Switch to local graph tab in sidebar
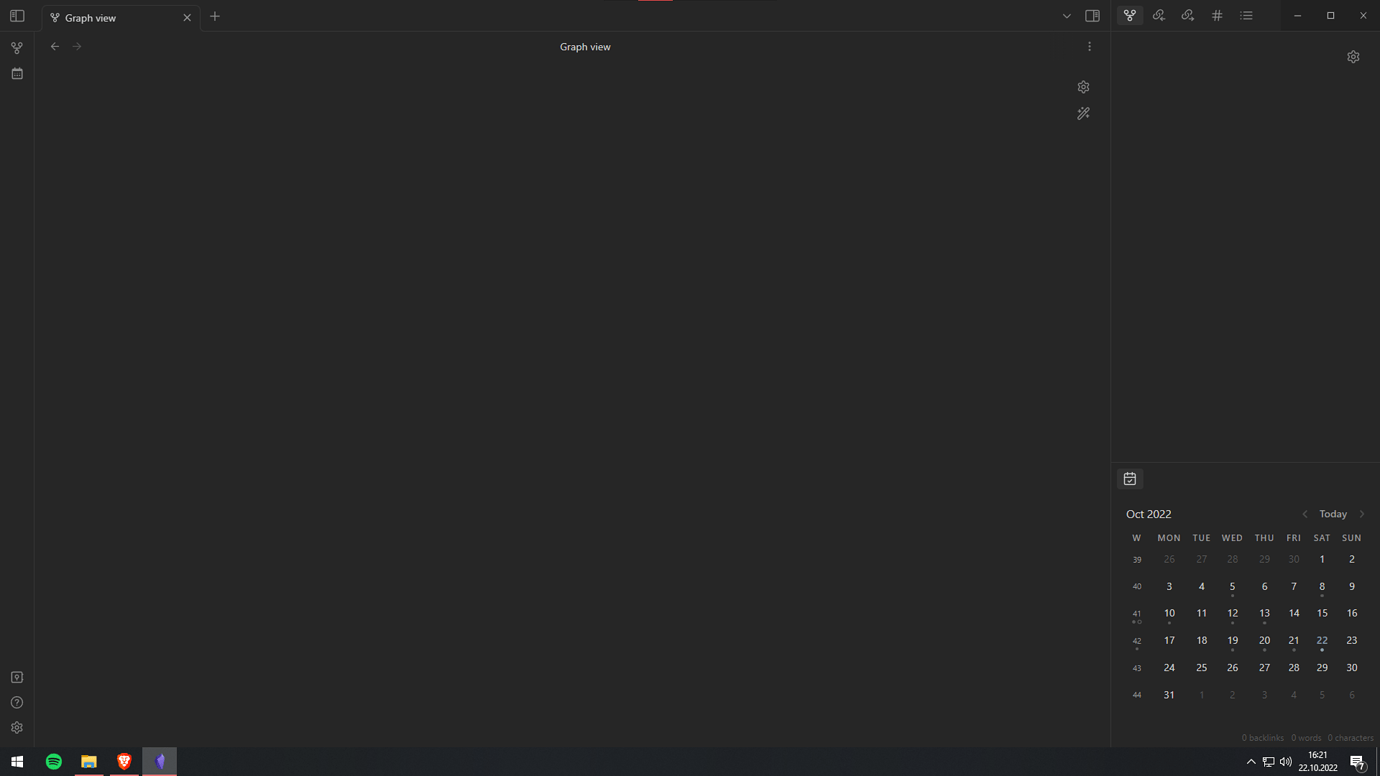Viewport: 1380px width, 776px height. 1130,16
